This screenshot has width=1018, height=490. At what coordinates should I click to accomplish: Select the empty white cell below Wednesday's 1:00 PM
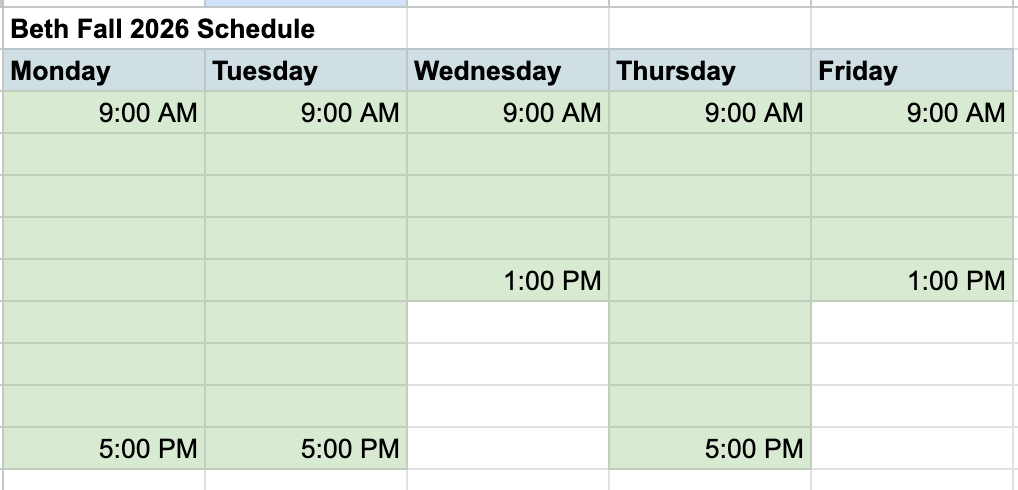pyautogui.click(x=508, y=323)
